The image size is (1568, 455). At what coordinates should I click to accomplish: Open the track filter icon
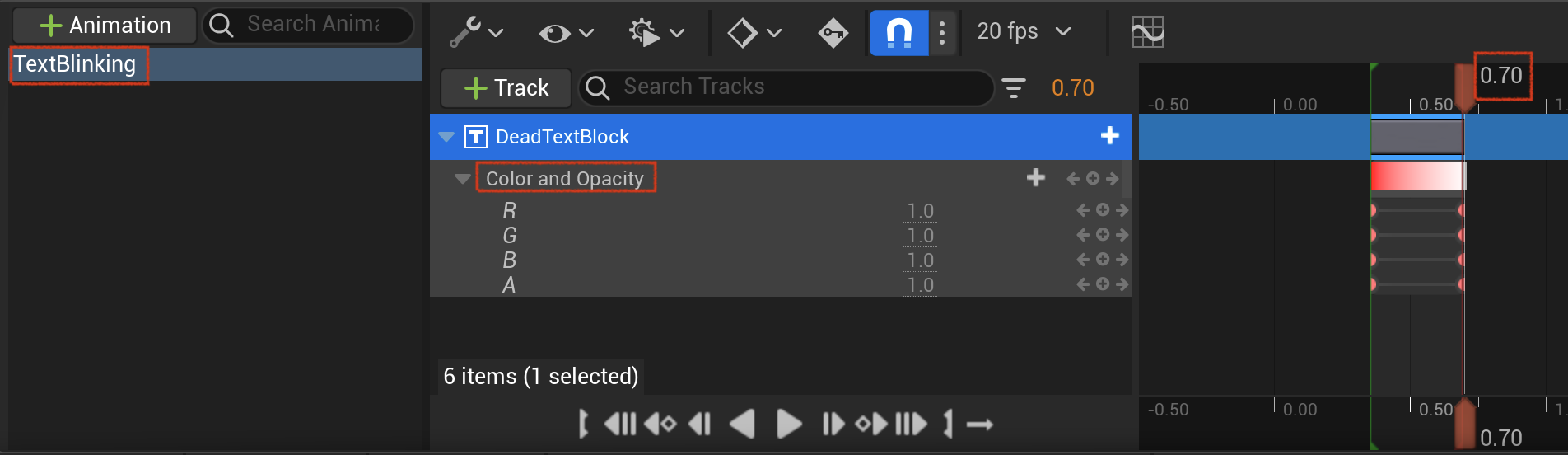pos(1013,87)
